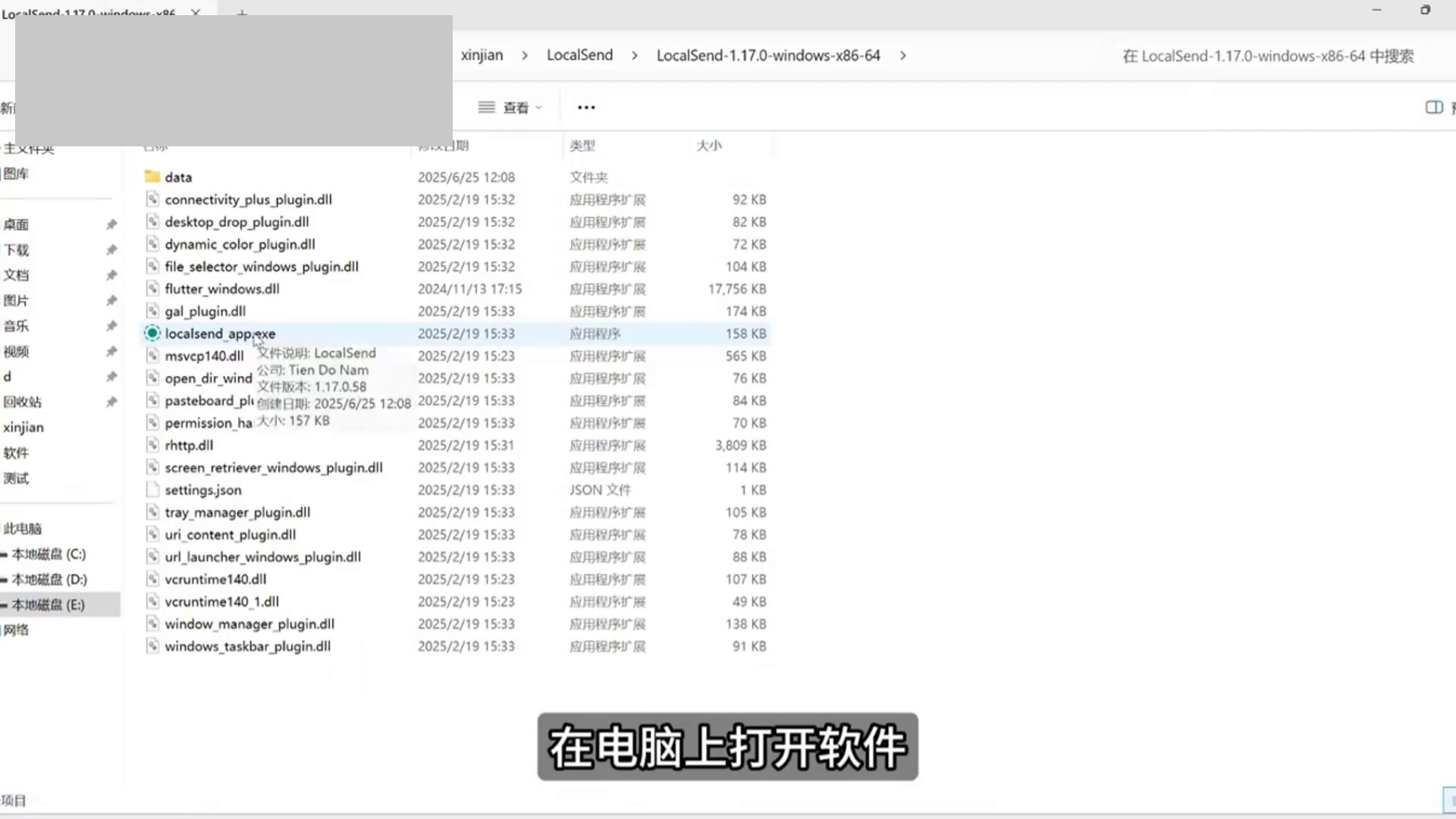Click the vcruntime140.dll file icon
This screenshot has height=819, width=1456.
(x=152, y=579)
